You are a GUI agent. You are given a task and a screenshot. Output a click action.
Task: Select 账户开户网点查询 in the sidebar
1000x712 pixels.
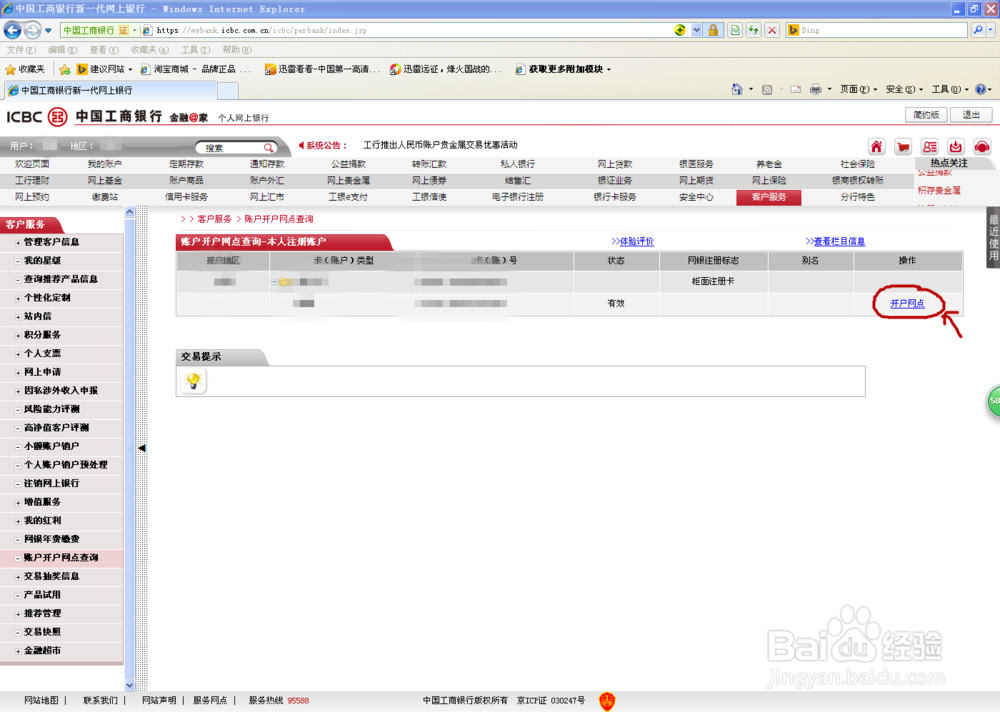coord(62,558)
